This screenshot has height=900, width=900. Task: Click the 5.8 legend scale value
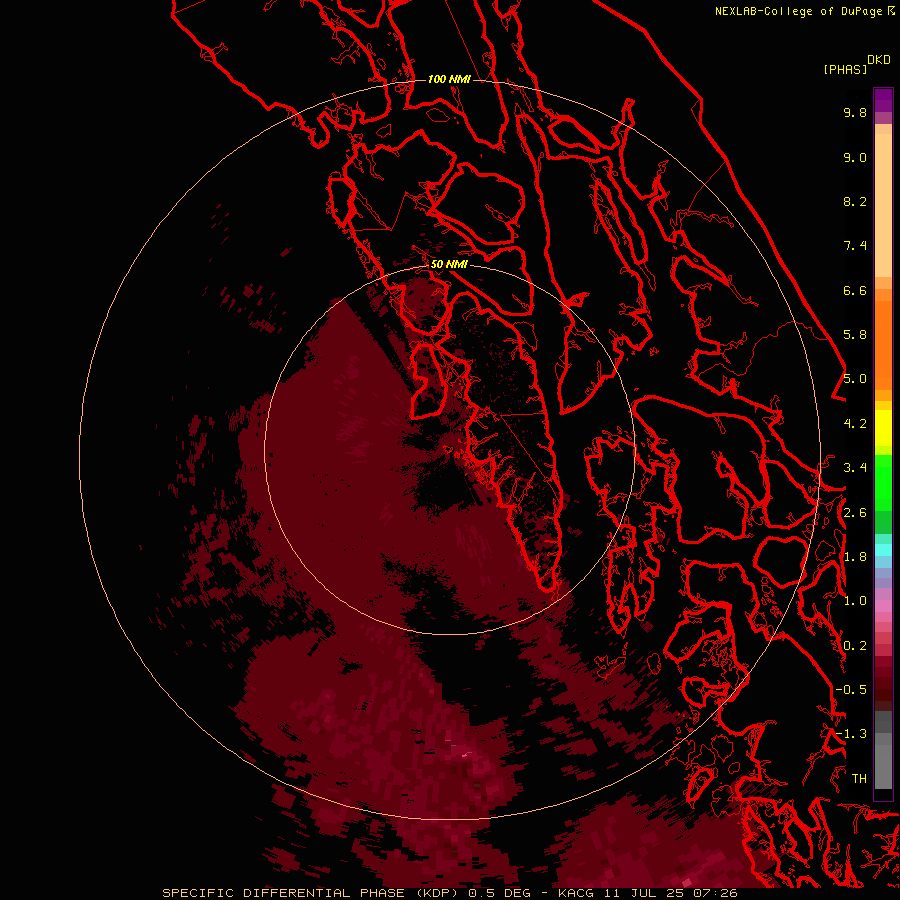tap(855, 335)
